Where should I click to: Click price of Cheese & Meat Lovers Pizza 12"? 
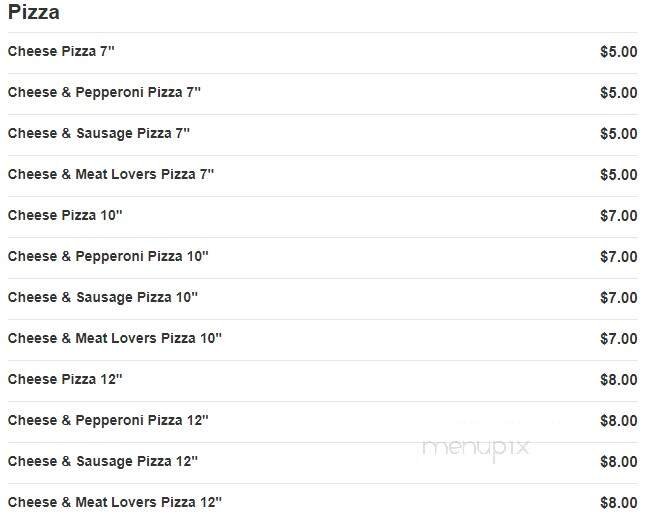pyautogui.click(x=618, y=503)
